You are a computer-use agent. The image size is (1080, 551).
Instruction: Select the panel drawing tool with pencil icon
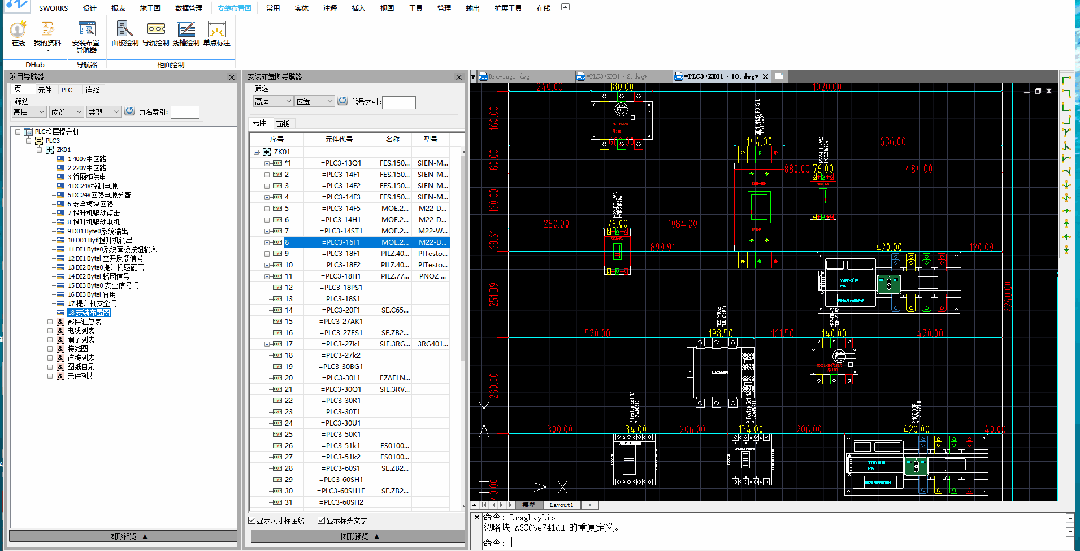tap(125, 30)
